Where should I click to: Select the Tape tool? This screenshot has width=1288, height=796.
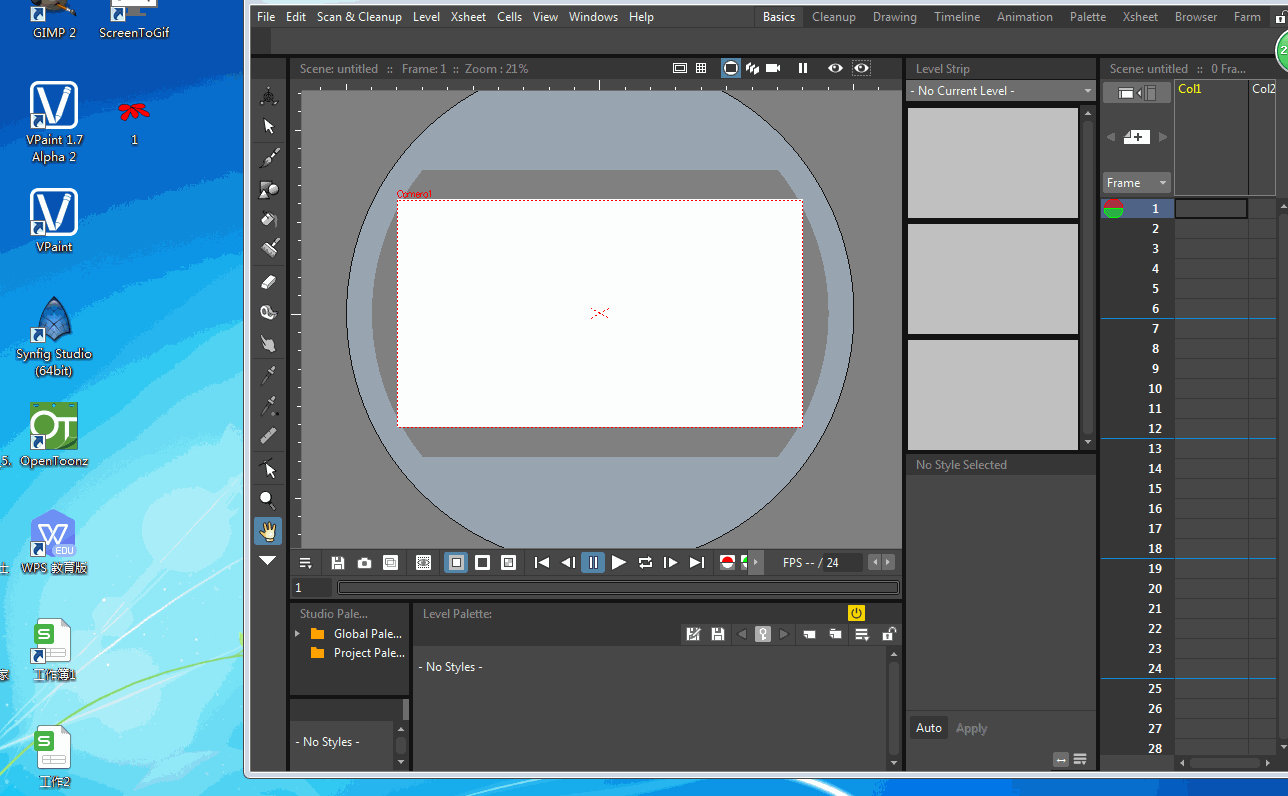click(x=268, y=313)
